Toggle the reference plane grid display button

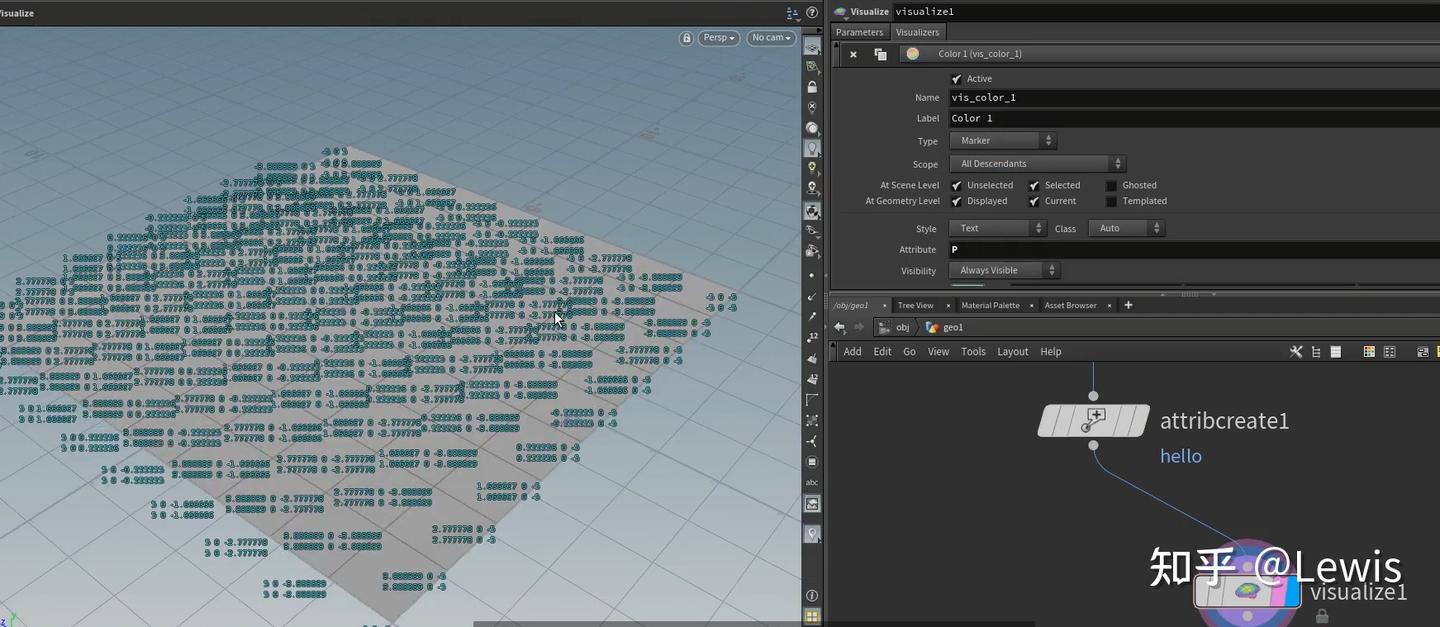coord(812,47)
